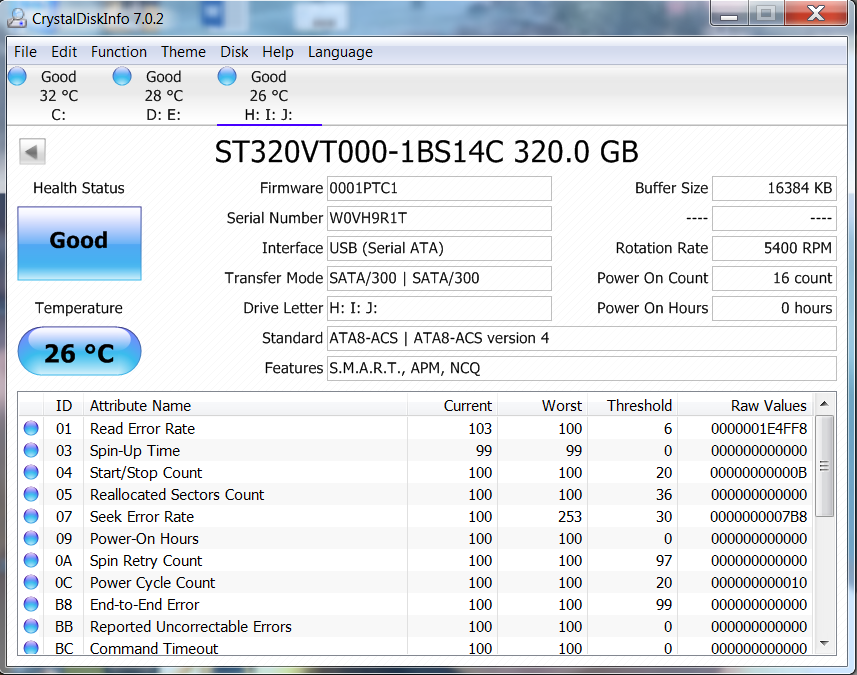Image resolution: width=857 pixels, height=675 pixels.
Task: Click the scroll down arrow of attribute list
Action: [825, 644]
